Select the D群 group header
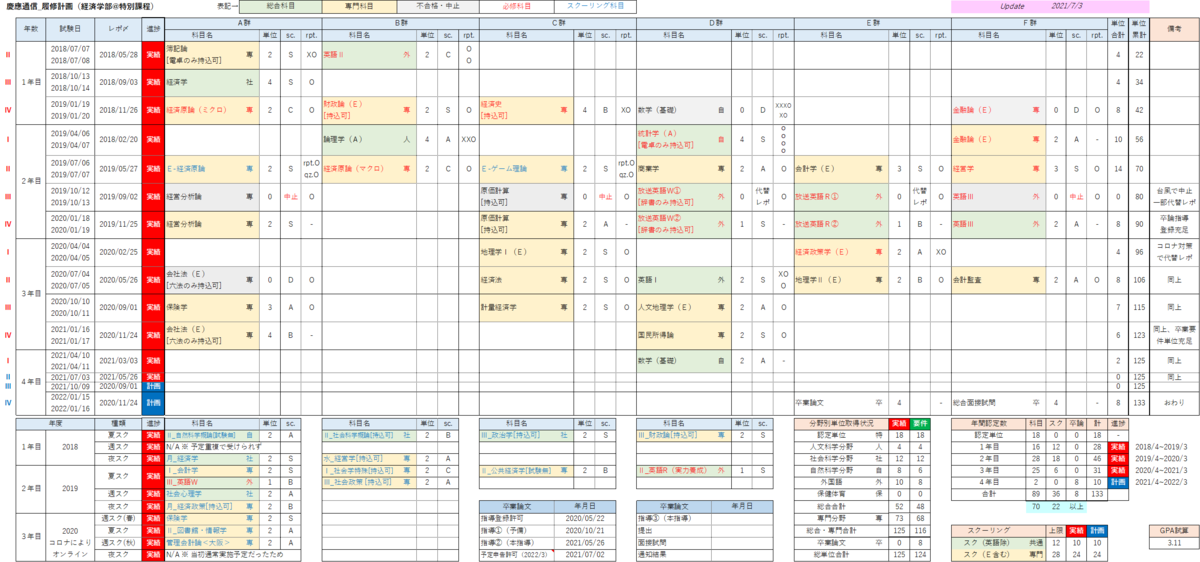This screenshot has height=562, width=1200. (713, 21)
